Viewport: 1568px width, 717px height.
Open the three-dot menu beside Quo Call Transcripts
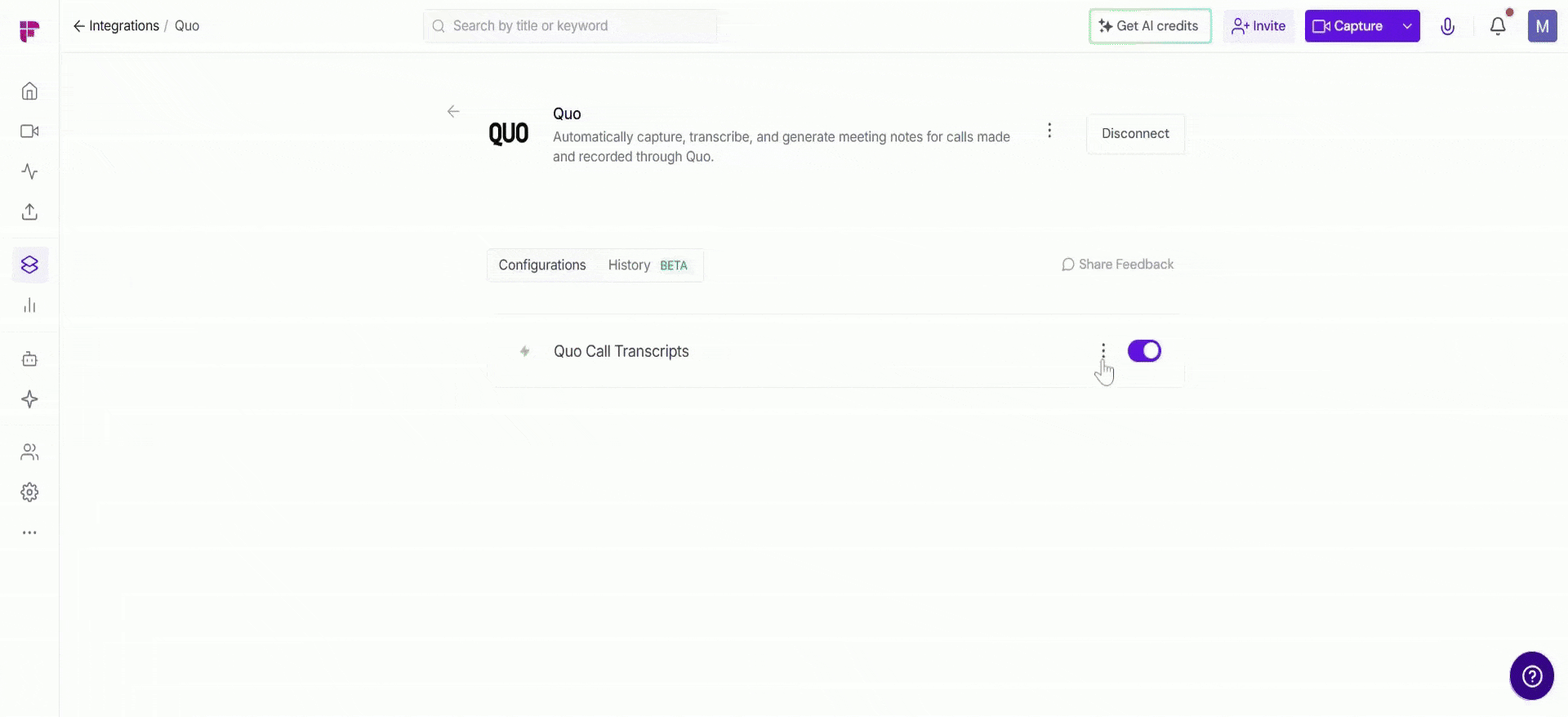[1102, 350]
